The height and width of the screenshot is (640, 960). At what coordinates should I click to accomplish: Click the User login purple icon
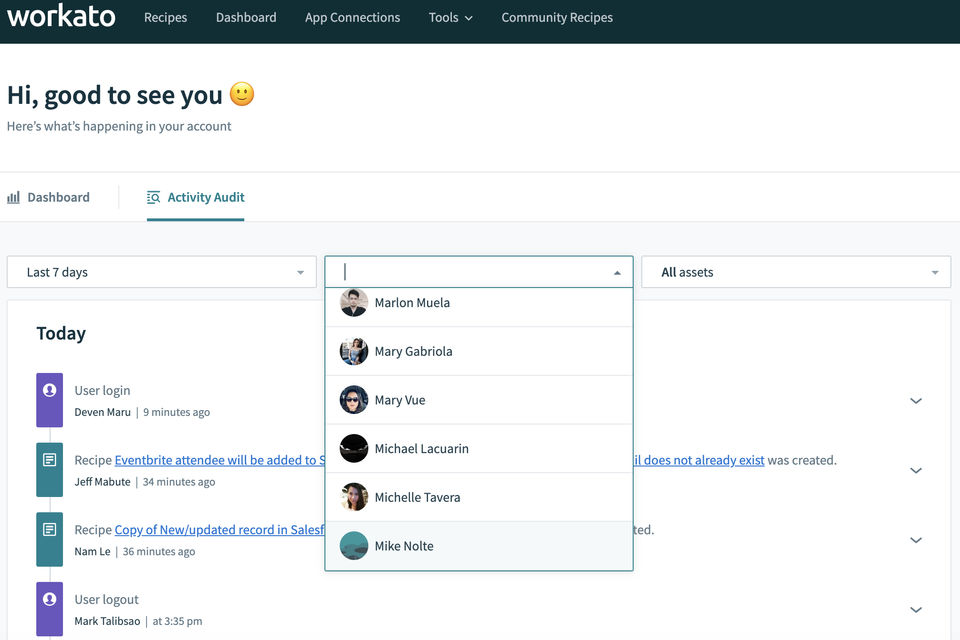tap(50, 400)
